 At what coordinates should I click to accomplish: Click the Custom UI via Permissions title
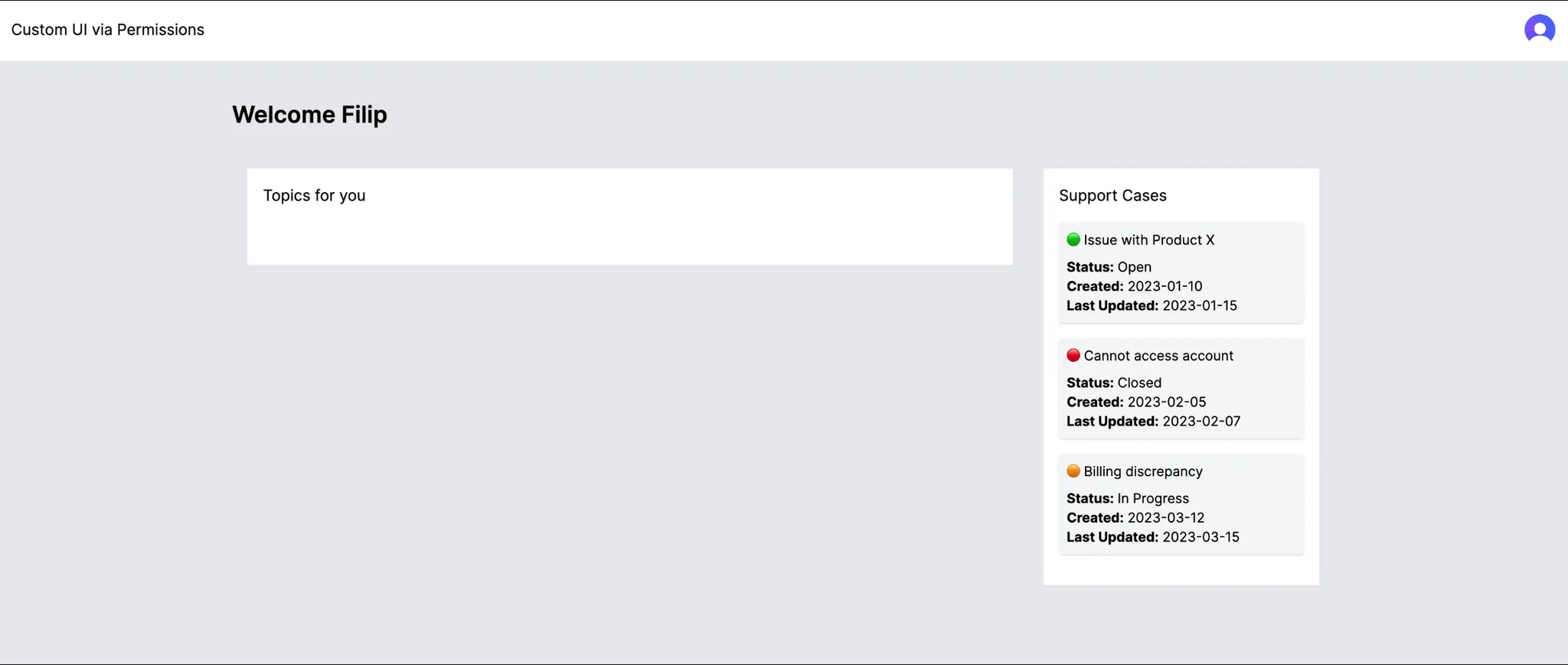point(108,30)
